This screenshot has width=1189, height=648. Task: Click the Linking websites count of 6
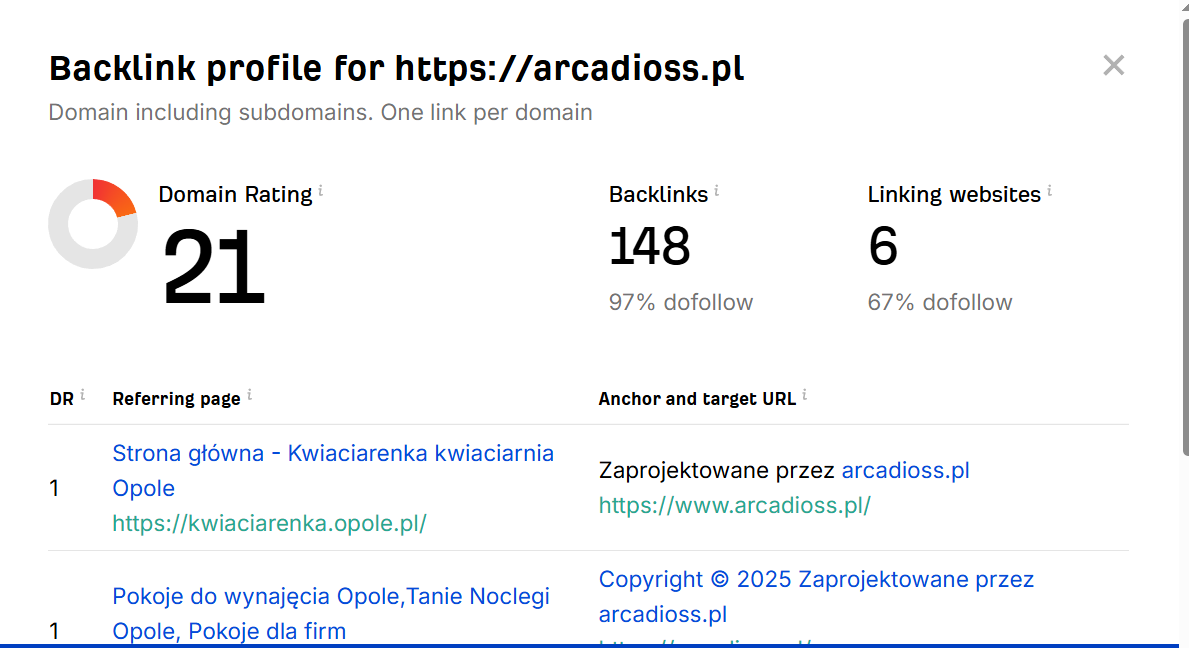[x=883, y=246]
